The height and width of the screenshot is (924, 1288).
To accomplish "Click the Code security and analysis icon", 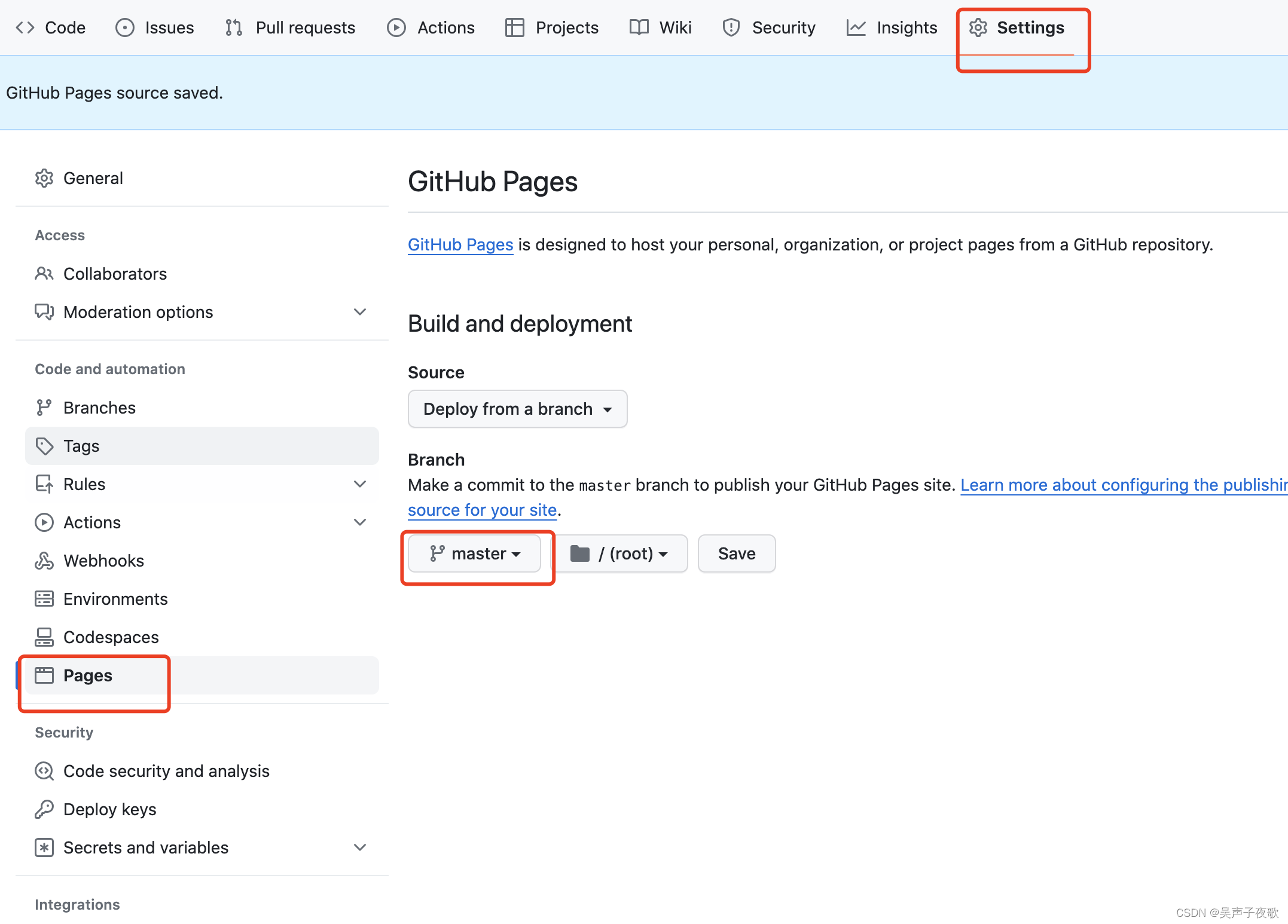I will (x=44, y=771).
